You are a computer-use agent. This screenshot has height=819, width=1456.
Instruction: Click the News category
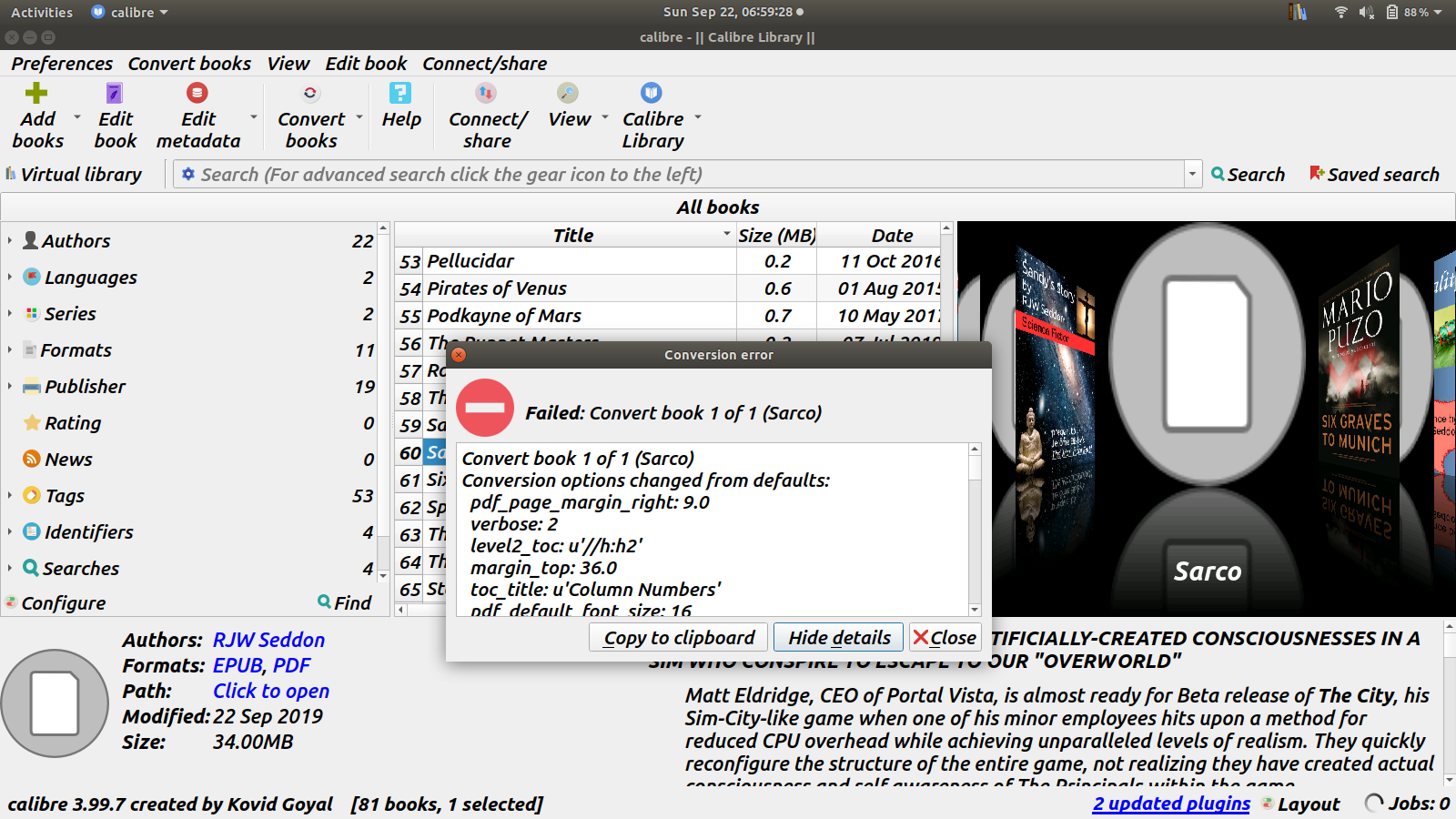[68, 460]
